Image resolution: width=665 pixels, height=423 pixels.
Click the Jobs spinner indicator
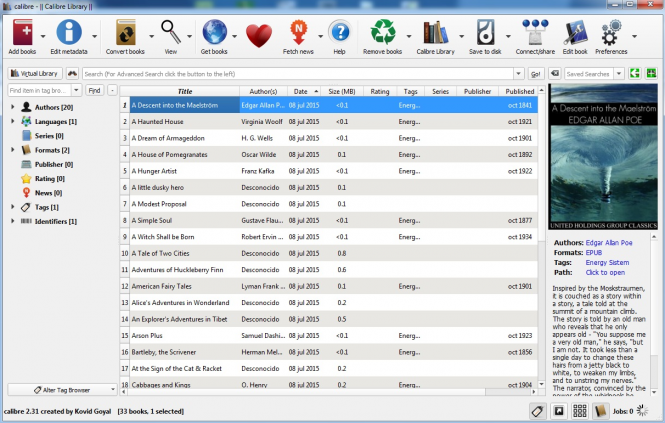[643, 411]
